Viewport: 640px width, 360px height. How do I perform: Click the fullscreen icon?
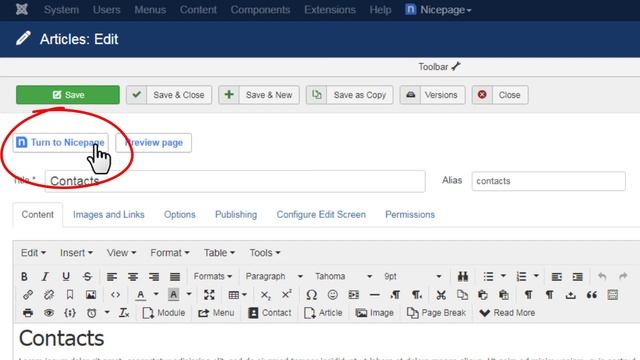coord(209,295)
